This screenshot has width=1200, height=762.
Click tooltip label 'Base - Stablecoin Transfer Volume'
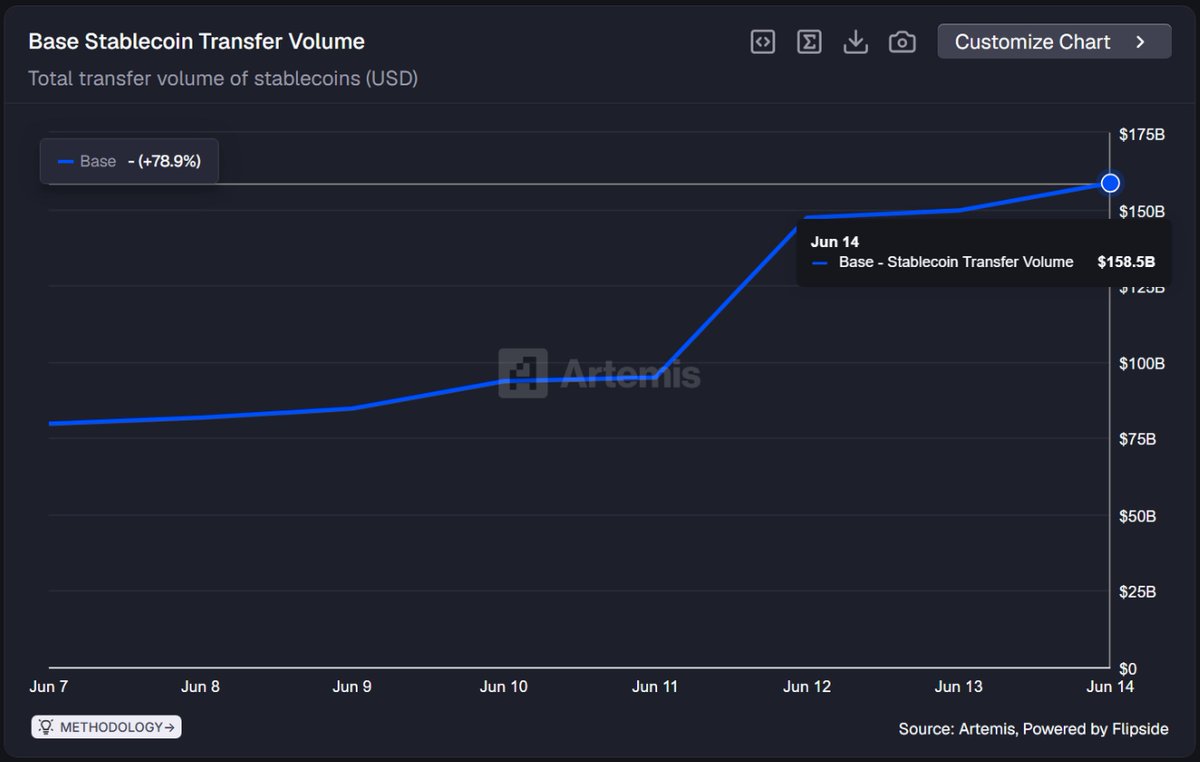[956, 262]
